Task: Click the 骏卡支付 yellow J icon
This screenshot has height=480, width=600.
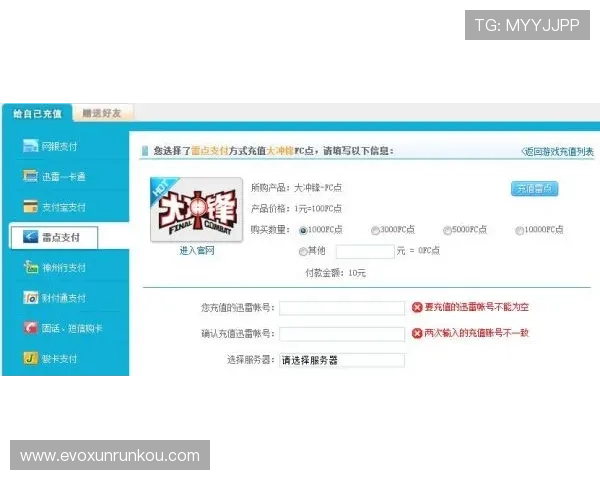Action: click(x=31, y=358)
